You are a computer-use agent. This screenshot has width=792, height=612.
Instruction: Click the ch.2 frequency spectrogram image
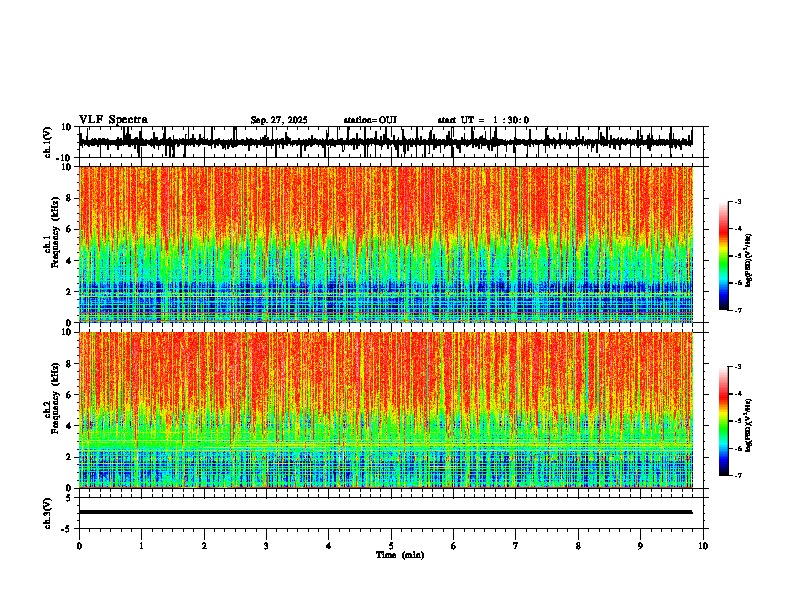point(386,410)
